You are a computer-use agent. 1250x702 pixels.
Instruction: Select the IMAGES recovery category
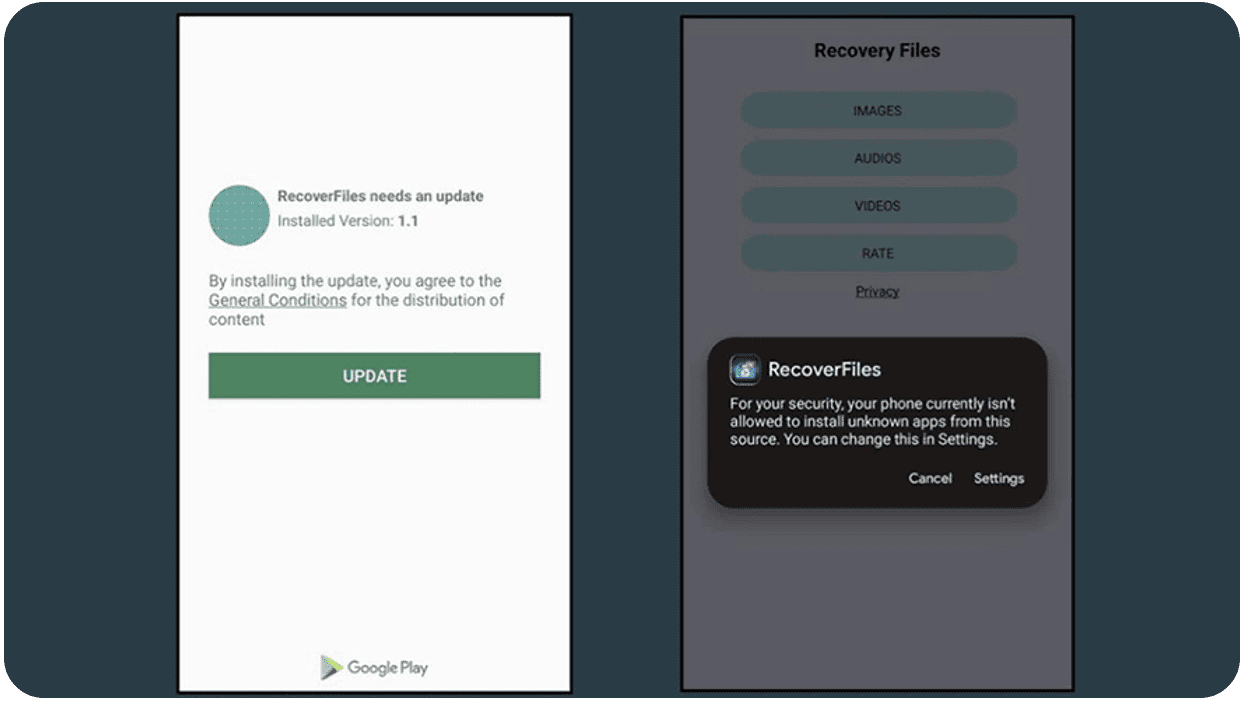(x=877, y=110)
